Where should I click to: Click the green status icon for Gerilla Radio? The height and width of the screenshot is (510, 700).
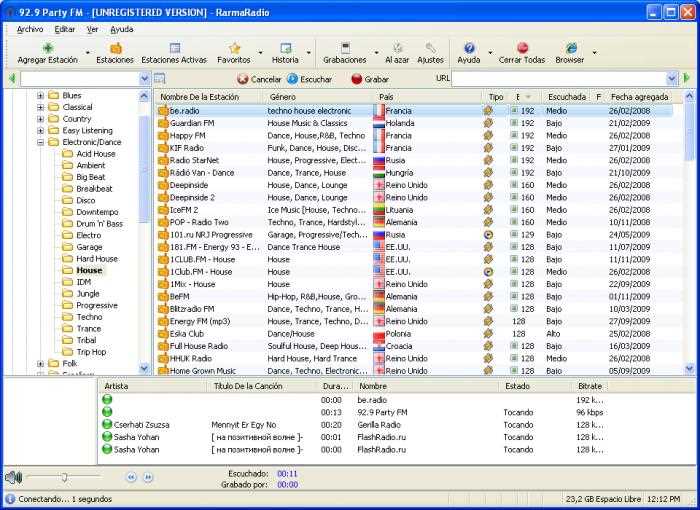click(107, 424)
